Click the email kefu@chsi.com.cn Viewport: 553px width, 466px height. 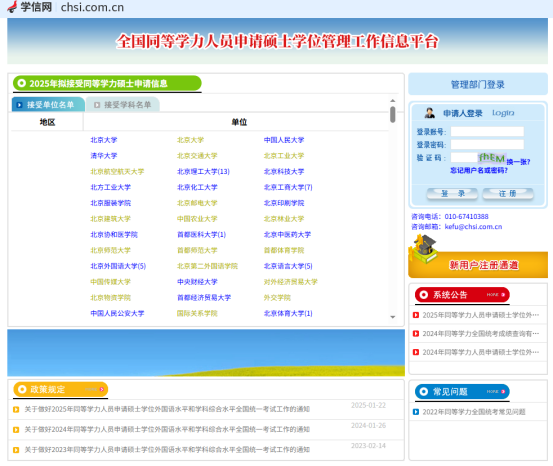[473, 226]
